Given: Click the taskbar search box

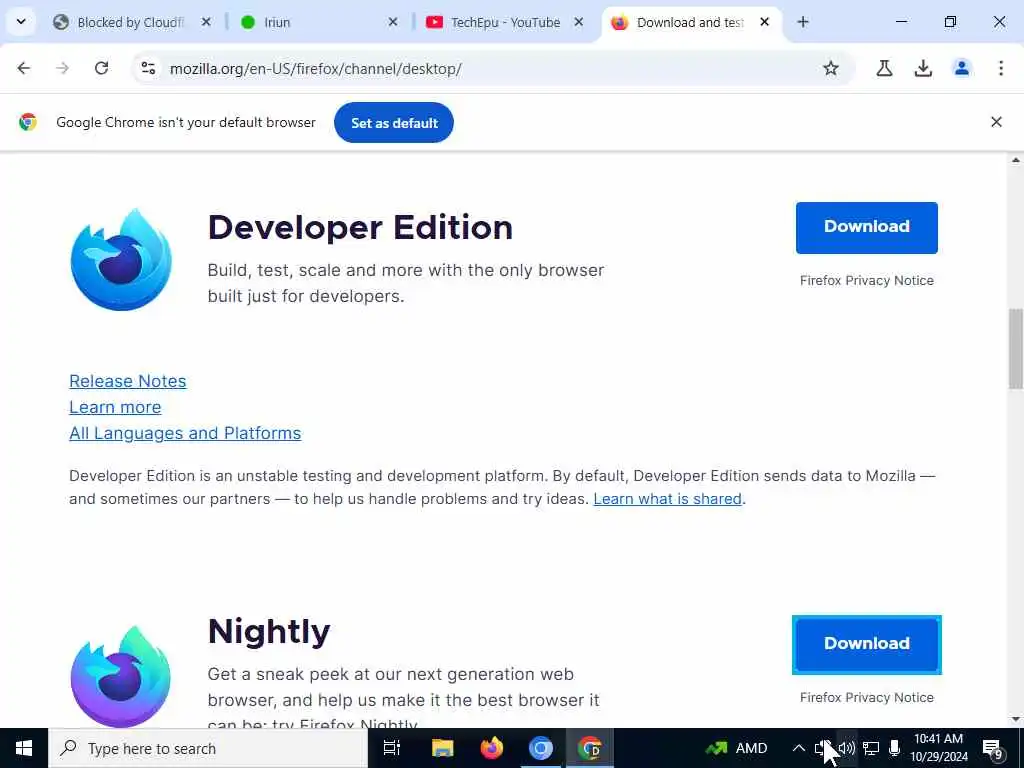Looking at the screenshot, I should 208,748.
